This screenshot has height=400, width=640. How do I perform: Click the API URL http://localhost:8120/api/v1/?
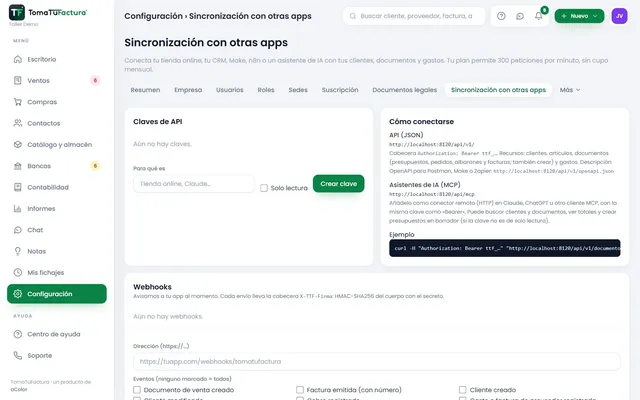tap(431, 144)
